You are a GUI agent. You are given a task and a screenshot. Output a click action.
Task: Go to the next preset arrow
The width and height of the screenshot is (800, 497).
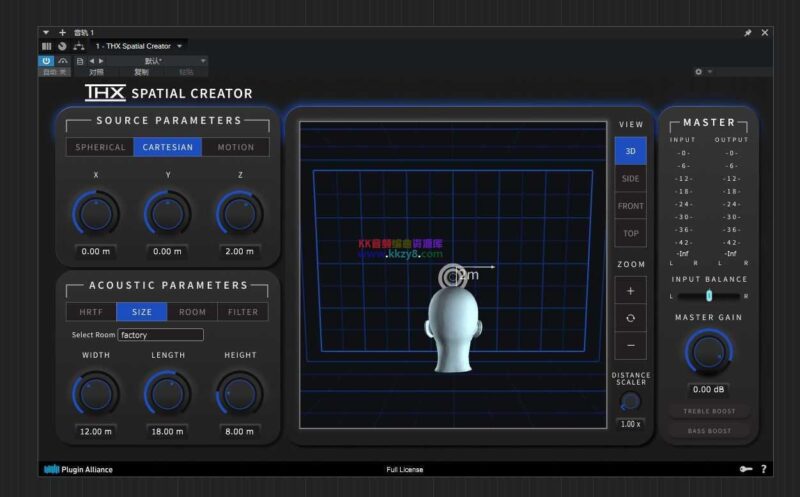point(101,61)
